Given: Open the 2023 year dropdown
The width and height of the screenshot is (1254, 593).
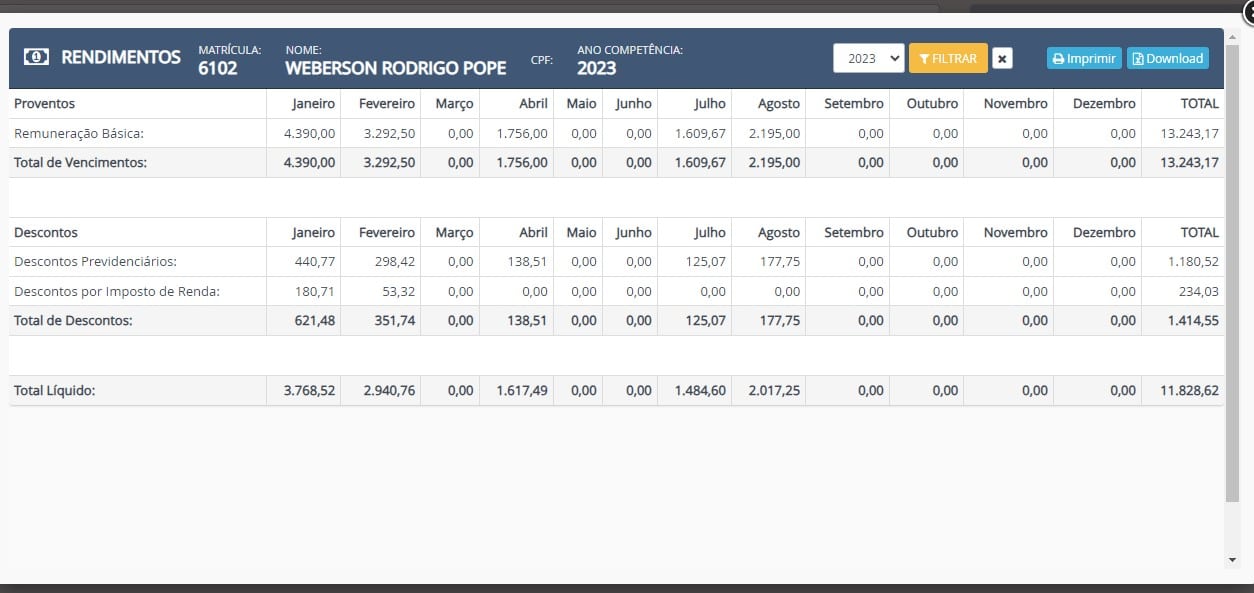Looking at the screenshot, I should [868, 59].
